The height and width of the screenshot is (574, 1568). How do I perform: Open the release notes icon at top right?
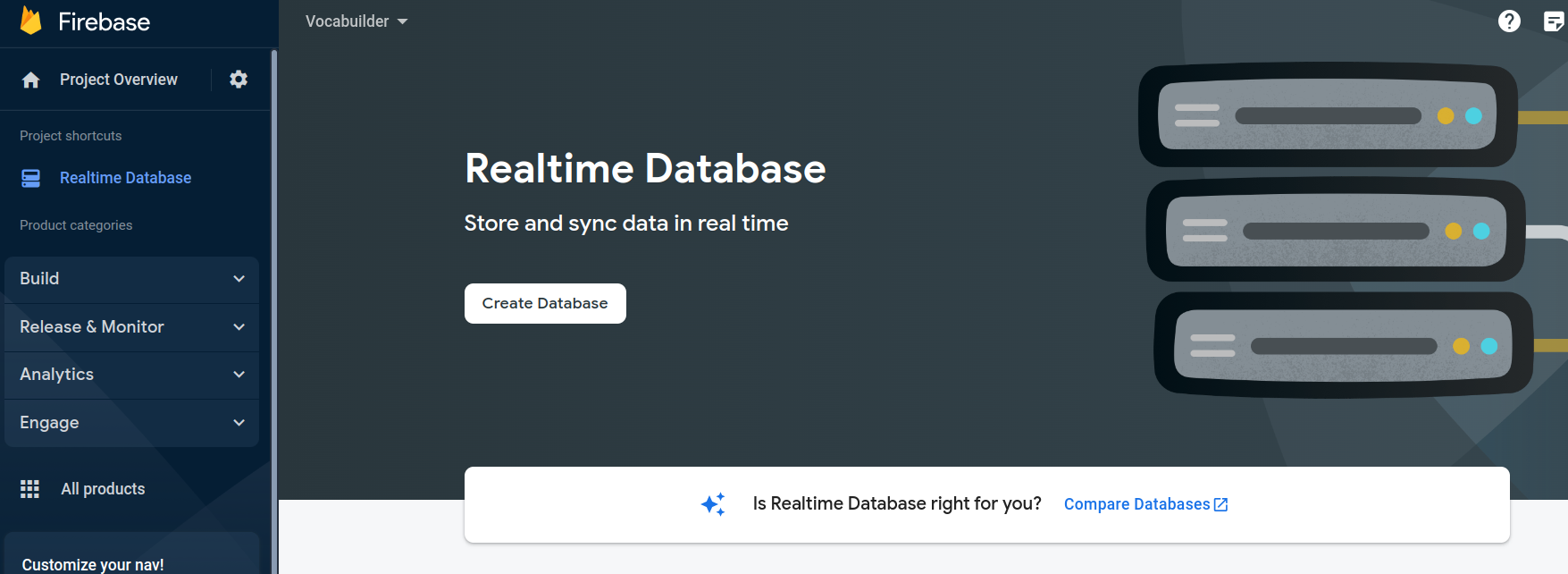point(1555,21)
